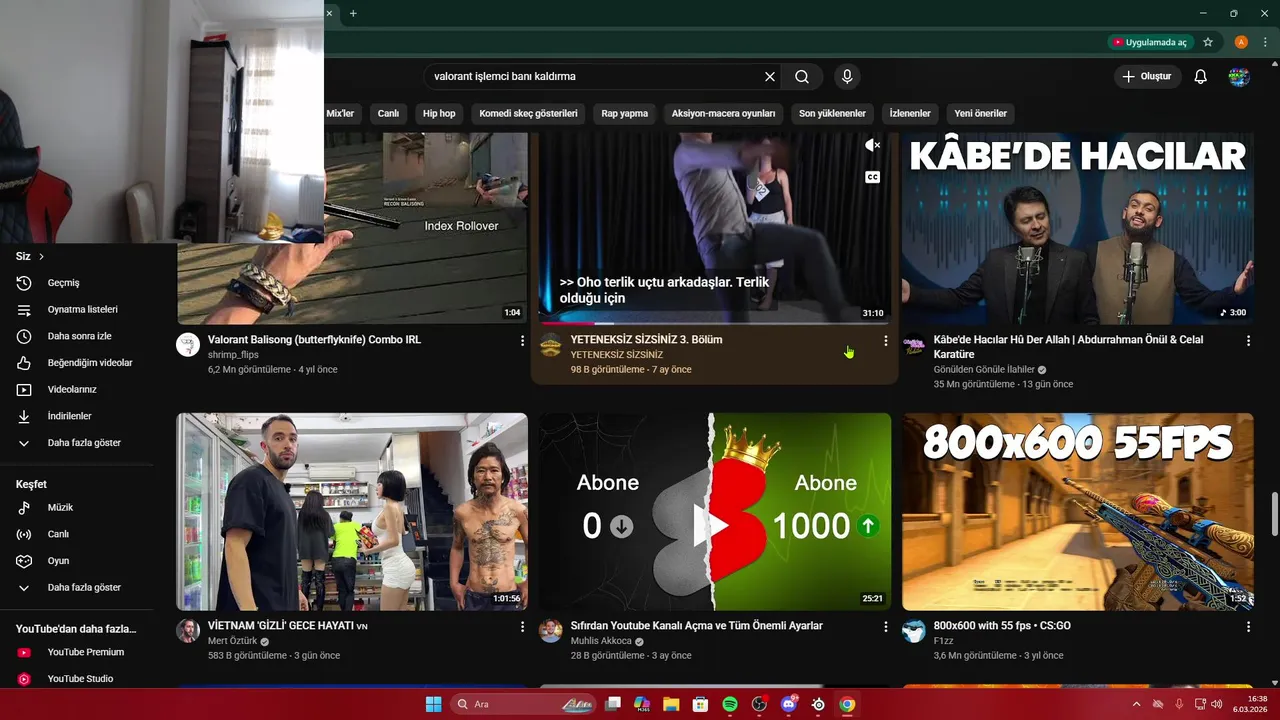Open Daha sonra izle in the sidebar
Image resolution: width=1280 pixels, height=720 pixels.
(x=77, y=336)
